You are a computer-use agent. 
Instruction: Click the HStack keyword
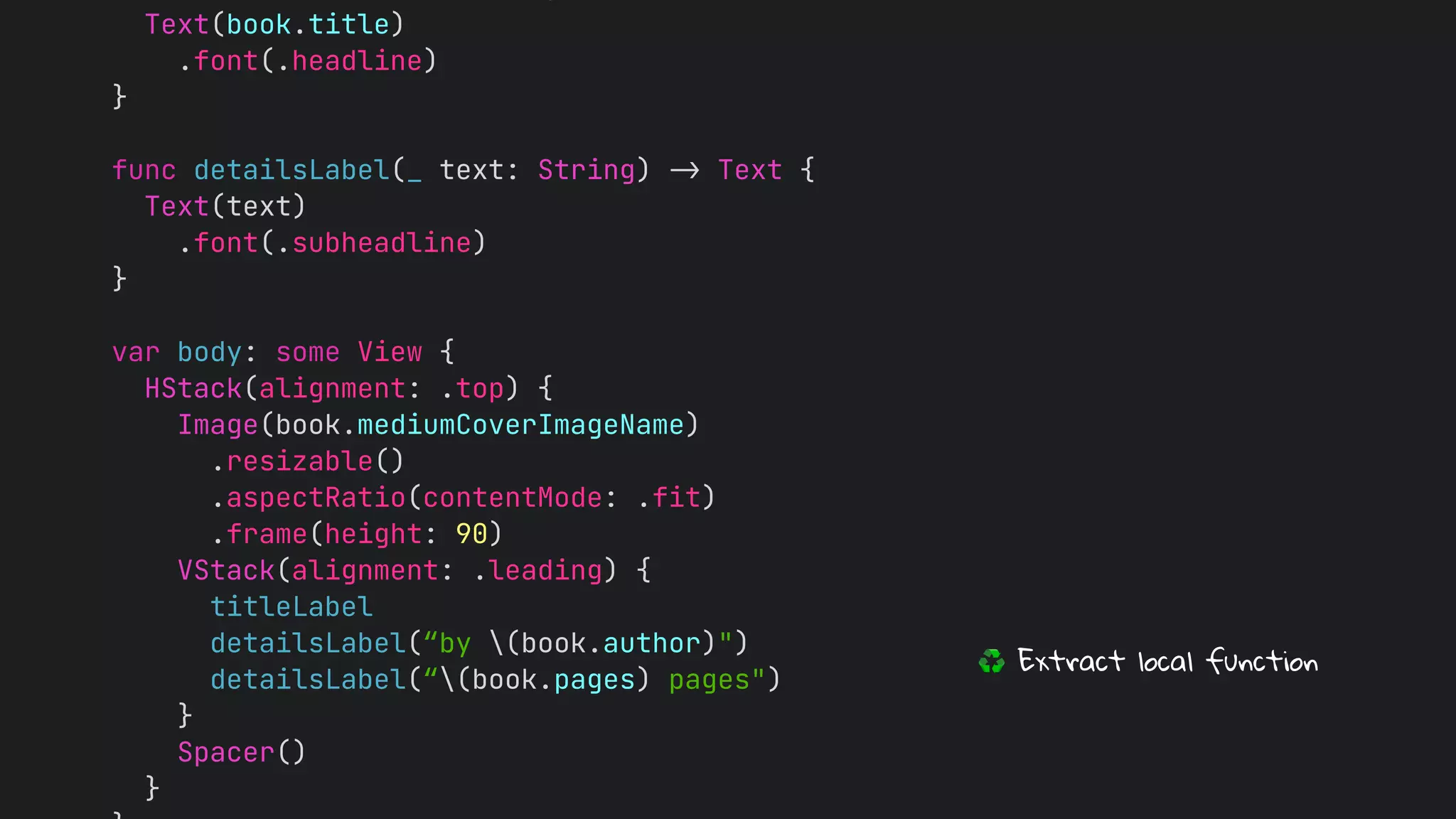(x=193, y=389)
